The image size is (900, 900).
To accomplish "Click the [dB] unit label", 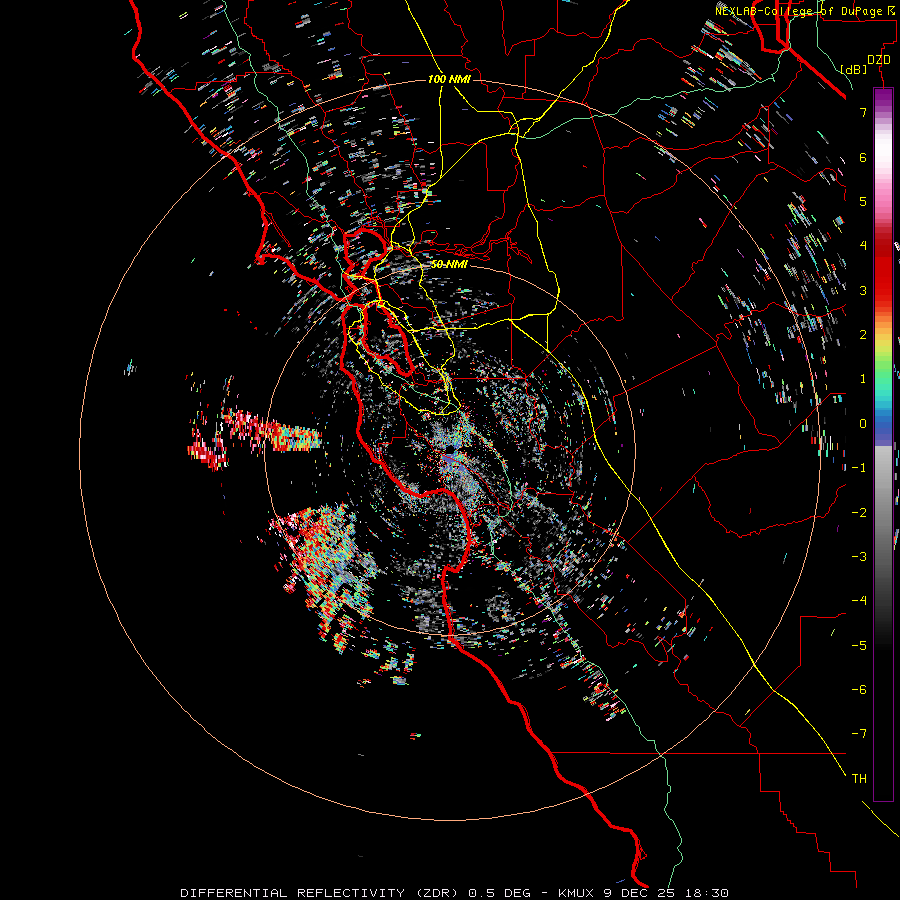I will (x=854, y=69).
